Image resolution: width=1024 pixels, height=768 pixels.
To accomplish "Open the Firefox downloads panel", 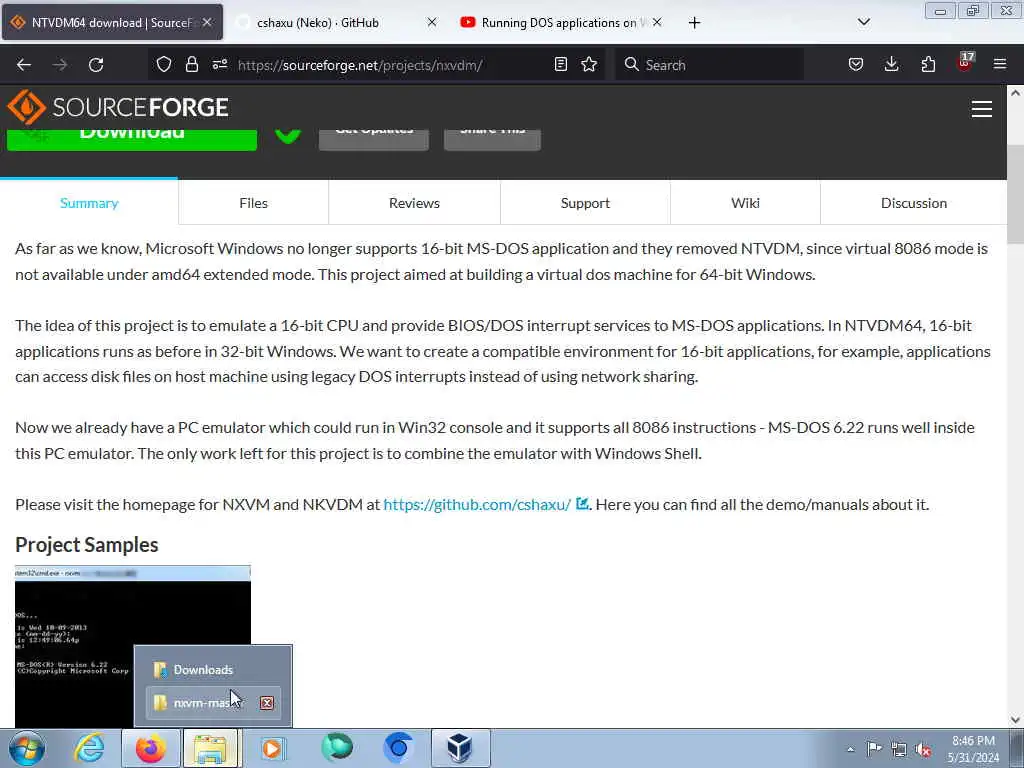I will [x=891, y=64].
